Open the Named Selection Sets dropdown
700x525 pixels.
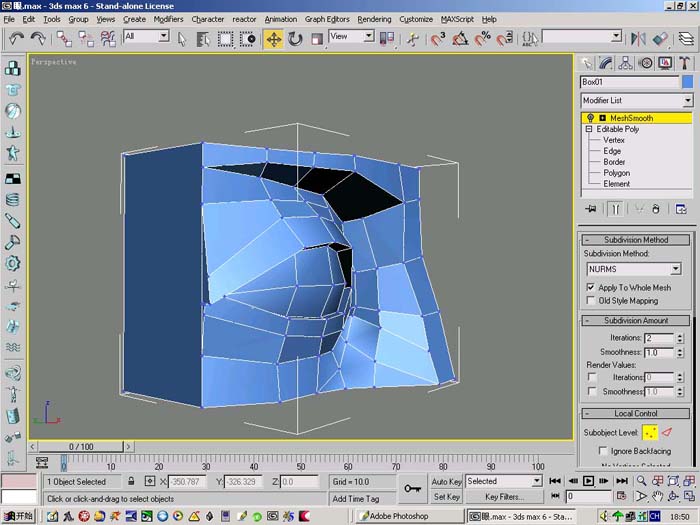pyautogui.click(x=616, y=36)
